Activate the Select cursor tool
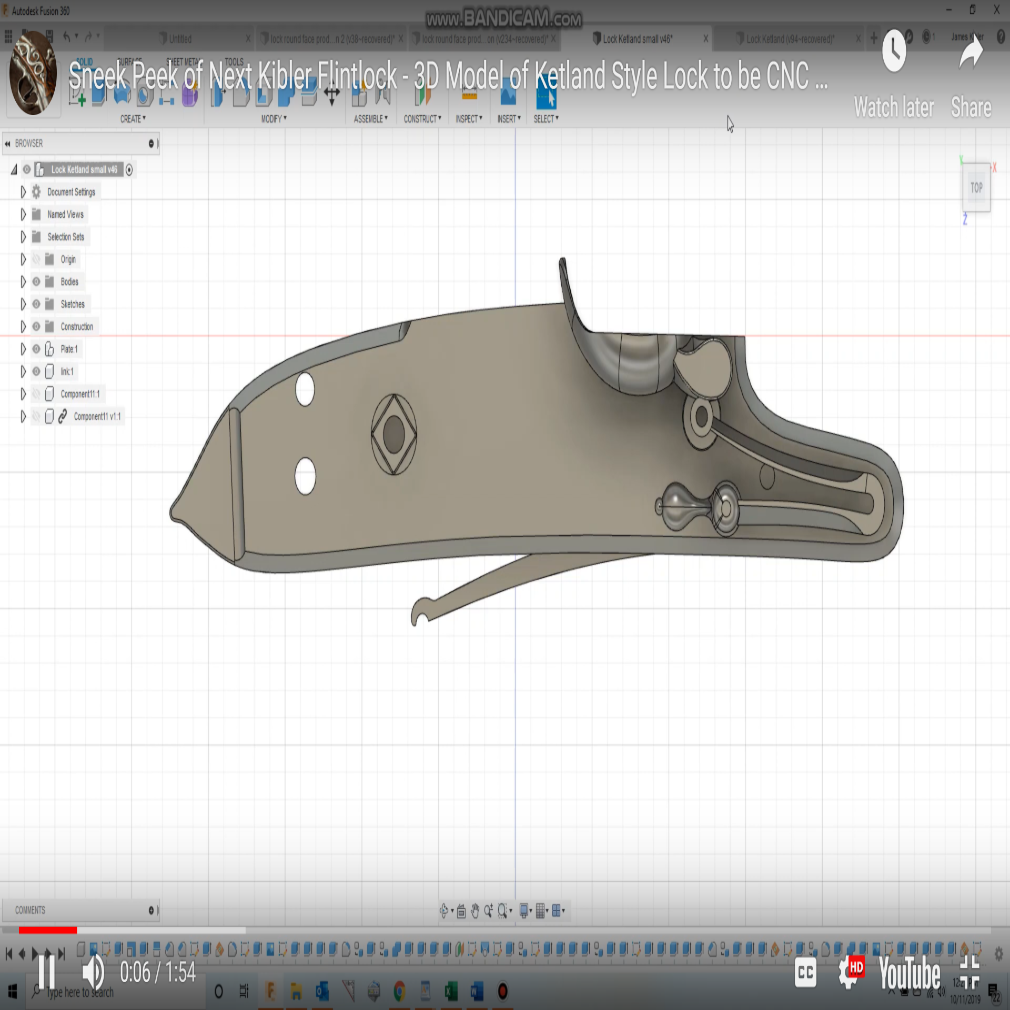Viewport: 1010px width, 1010px height. (x=546, y=96)
